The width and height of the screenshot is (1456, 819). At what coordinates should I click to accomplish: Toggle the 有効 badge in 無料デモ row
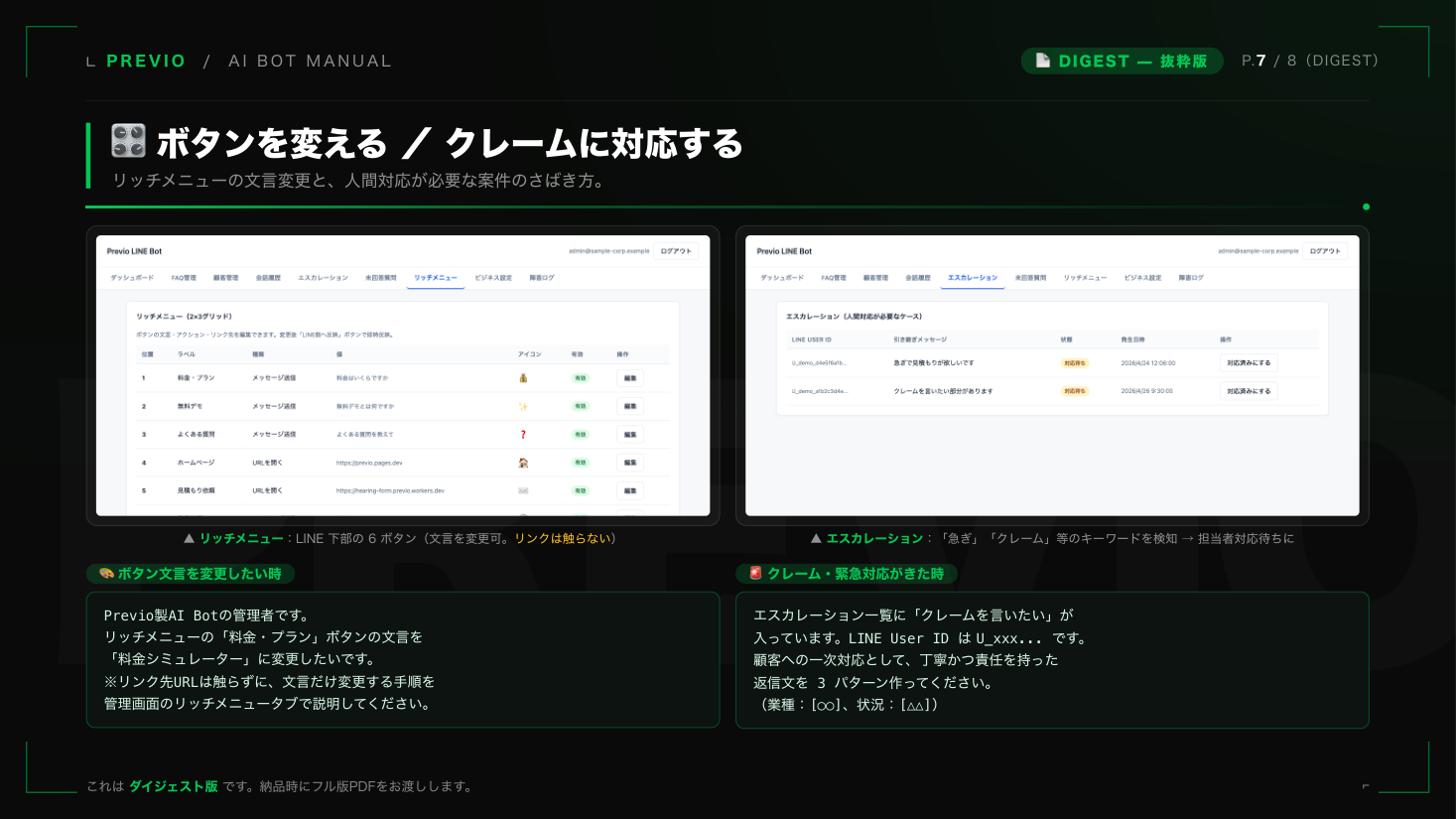pos(580,406)
